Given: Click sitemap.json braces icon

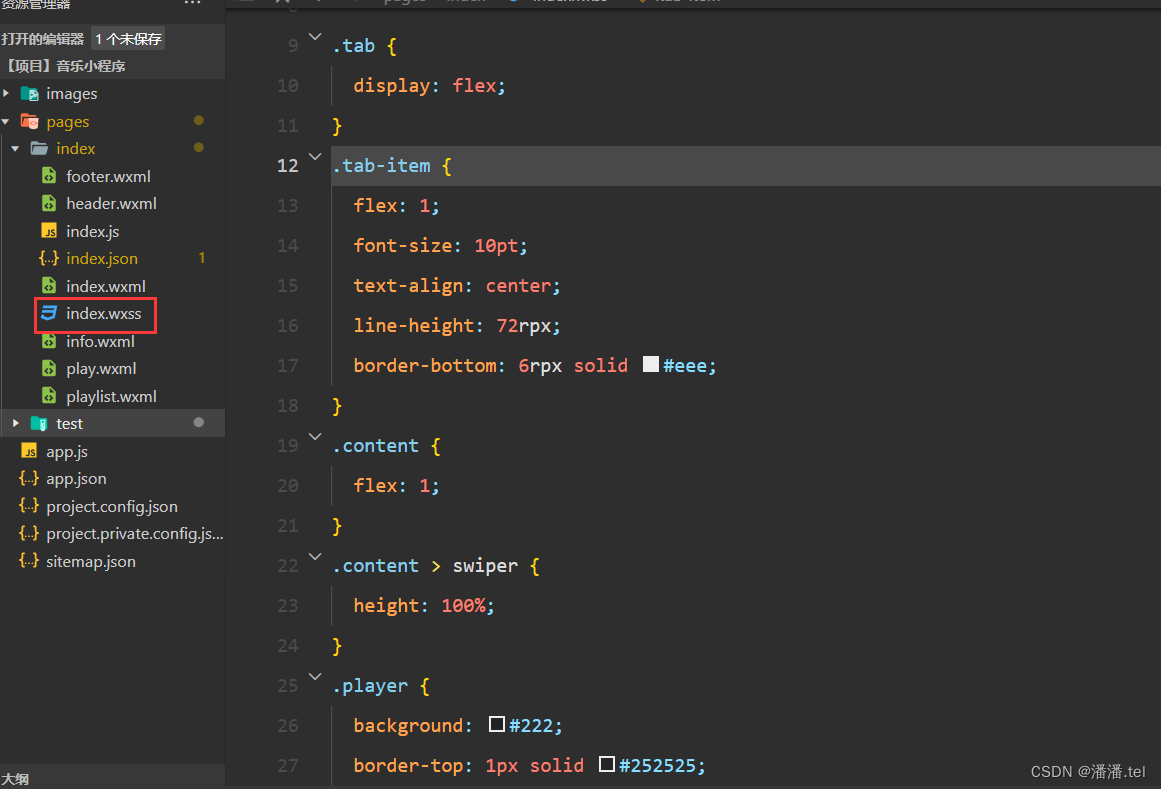Looking at the screenshot, I should click(29, 560).
